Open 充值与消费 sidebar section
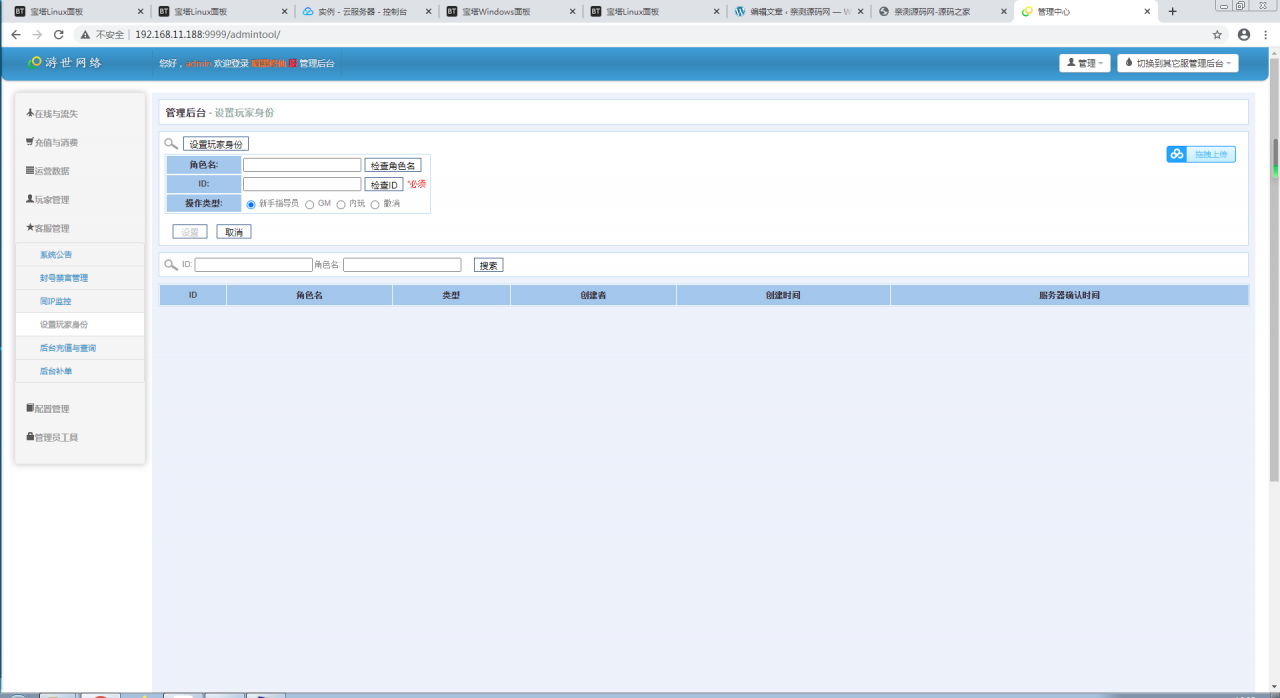Screen dimensions: 1280x698 tap(52, 142)
